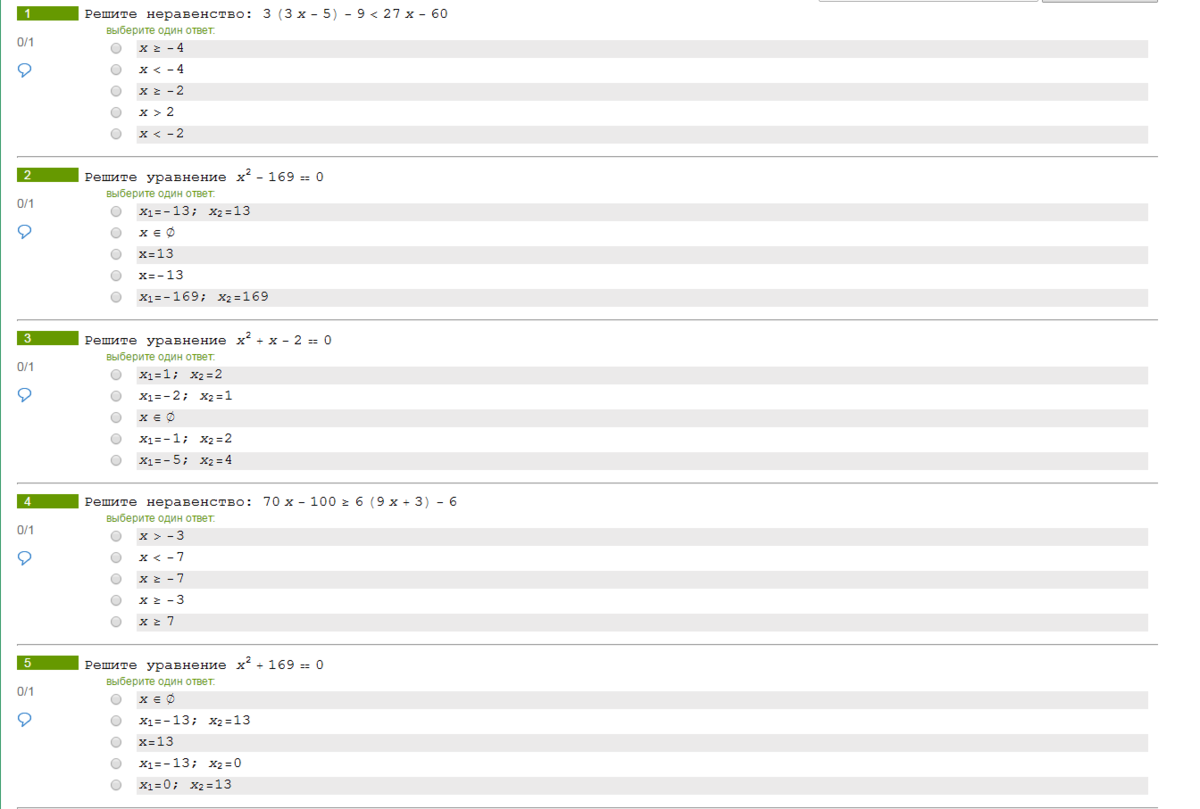
Task: Click question 5 equation text x²+169=0
Action: click(280, 664)
